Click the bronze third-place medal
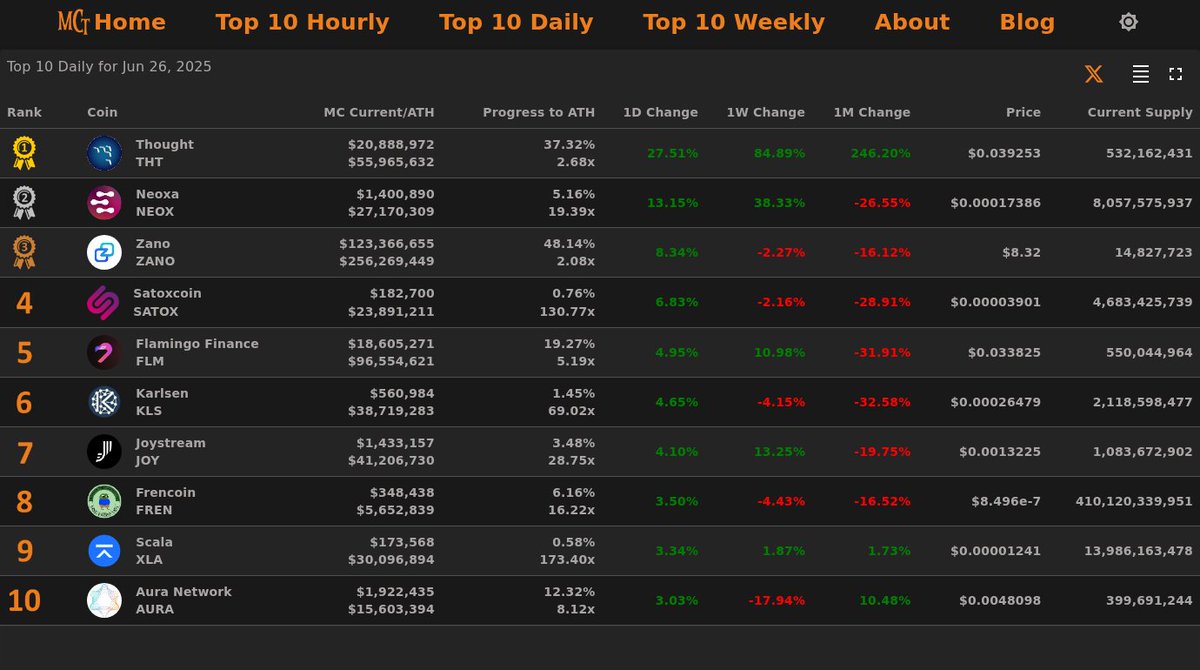1200x670 pixels. point(24,253)
